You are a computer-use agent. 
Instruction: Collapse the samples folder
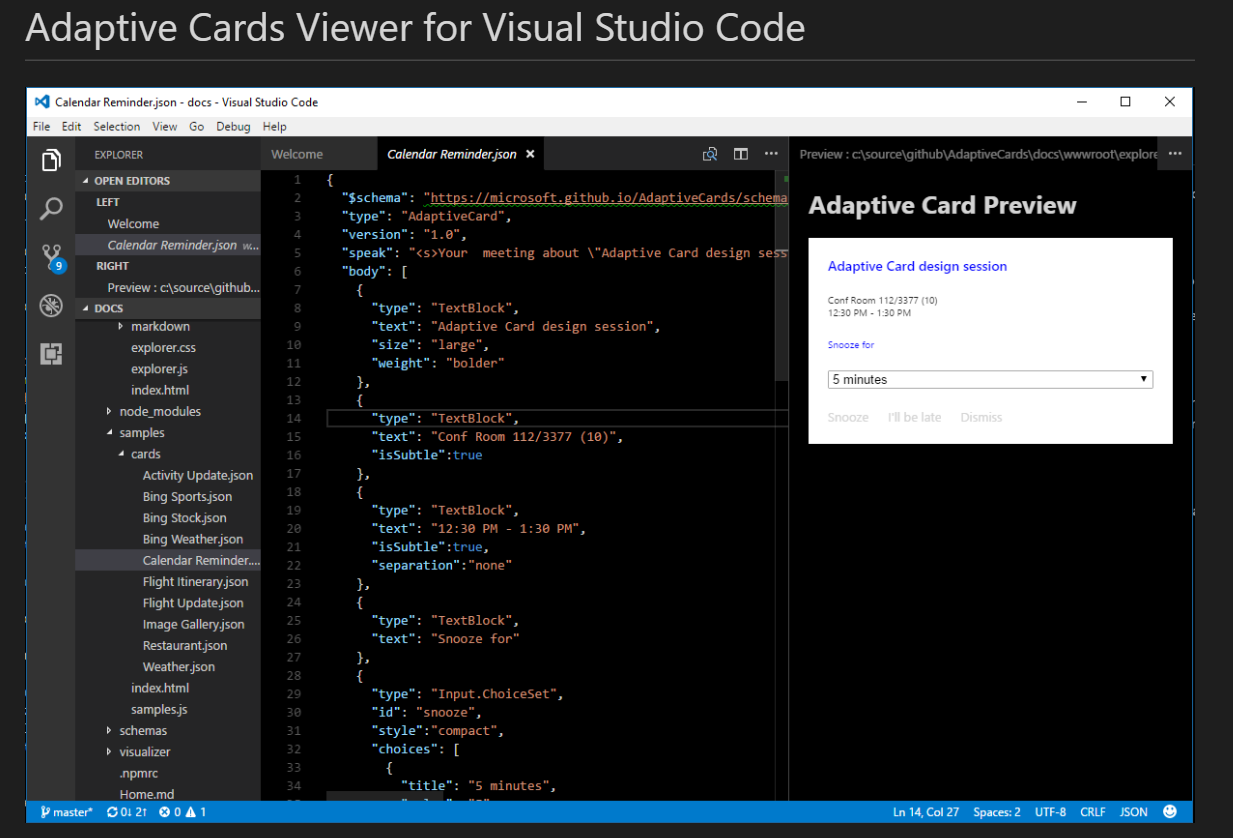pos(110,433)
